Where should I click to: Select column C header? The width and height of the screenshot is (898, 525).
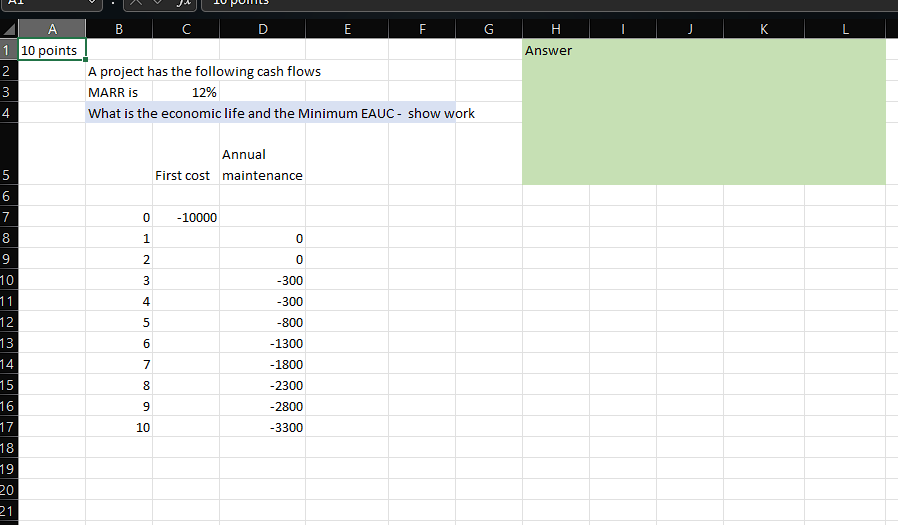(x=186, y=29)
